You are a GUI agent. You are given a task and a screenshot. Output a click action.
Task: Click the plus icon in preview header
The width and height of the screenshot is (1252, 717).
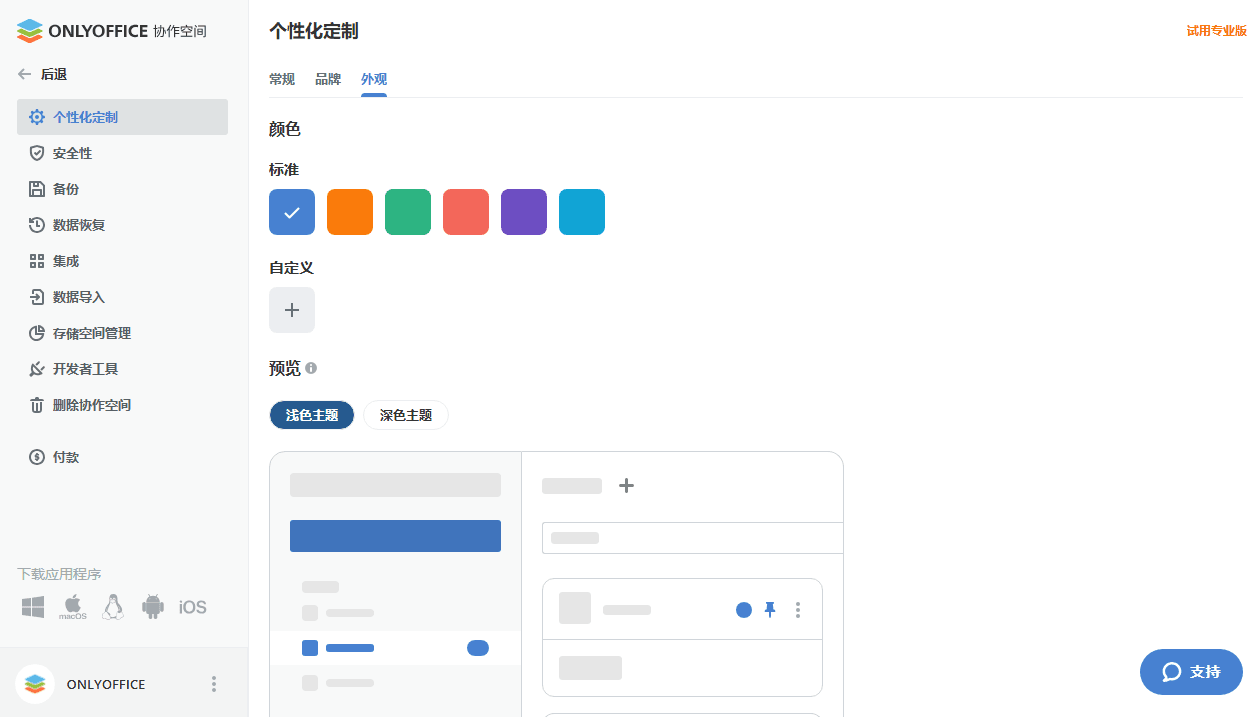coord(626,485)
